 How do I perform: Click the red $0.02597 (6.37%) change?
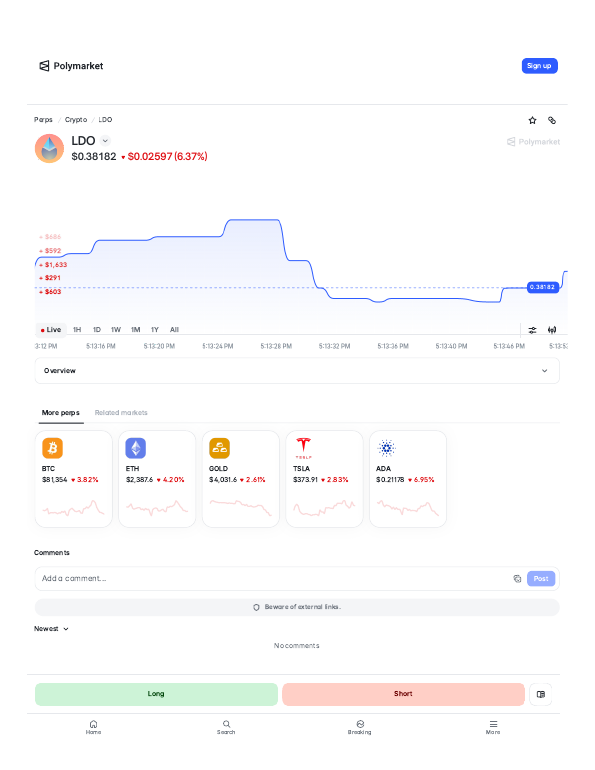point(164,156)
